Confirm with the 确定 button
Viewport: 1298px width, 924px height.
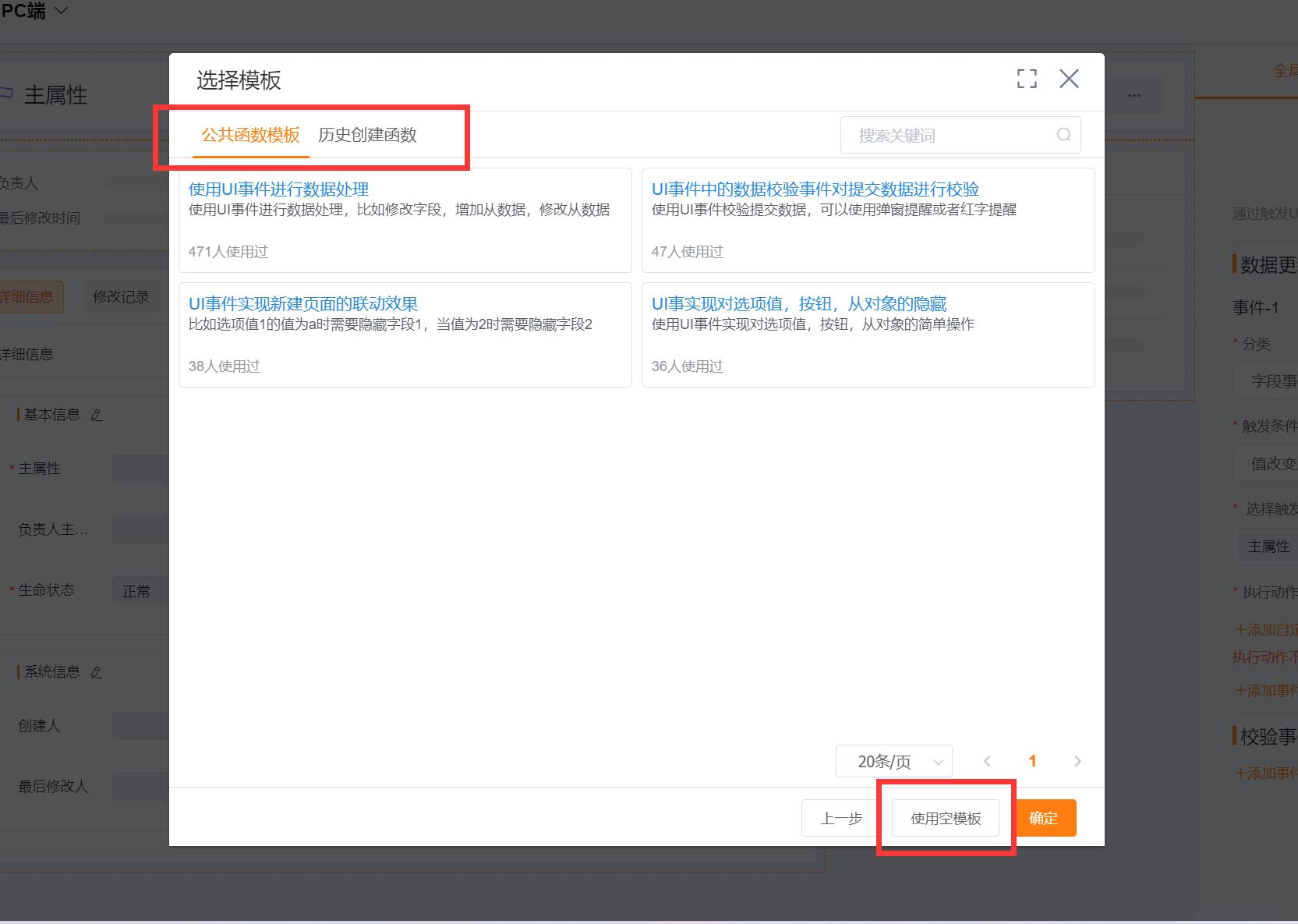[x=1043, y=818]
